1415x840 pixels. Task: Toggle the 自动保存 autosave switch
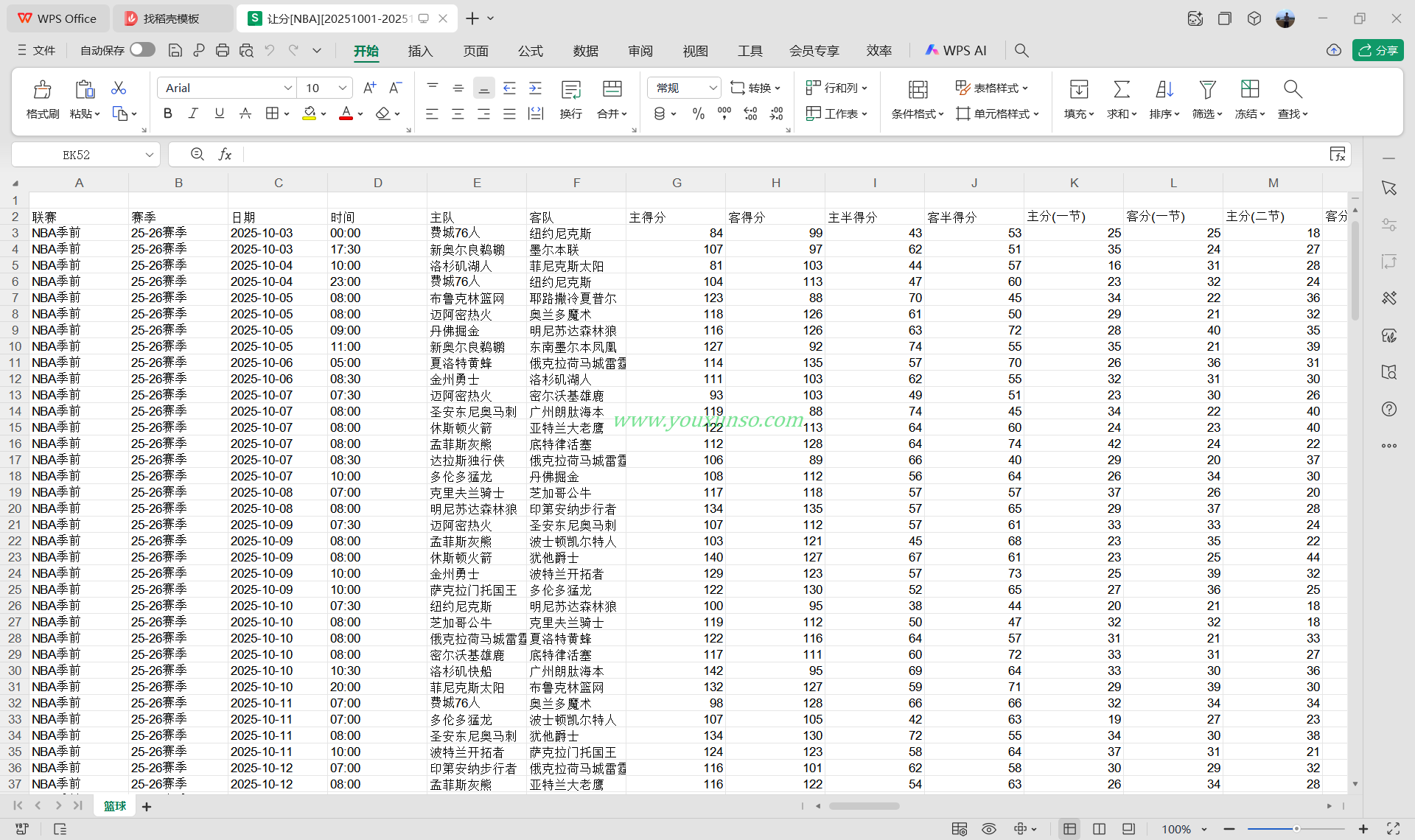142,49
